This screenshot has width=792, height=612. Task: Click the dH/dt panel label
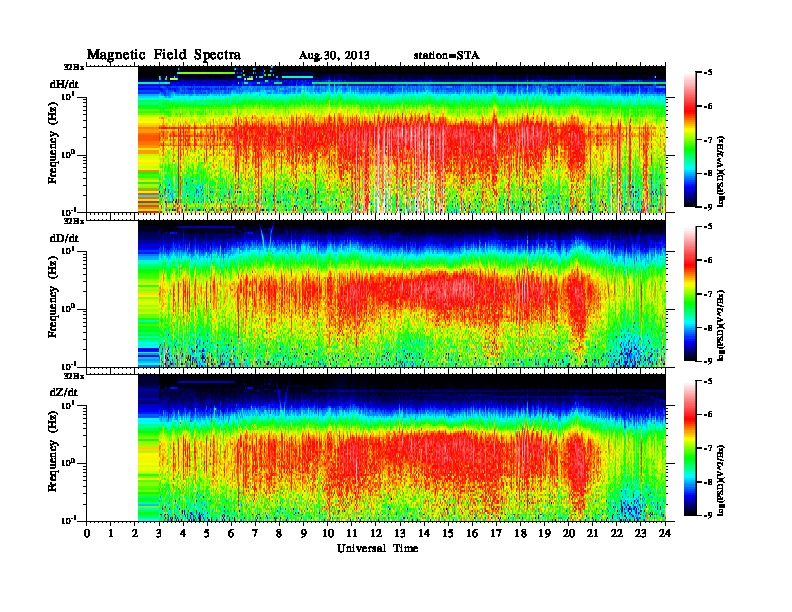tap(64, 84)
